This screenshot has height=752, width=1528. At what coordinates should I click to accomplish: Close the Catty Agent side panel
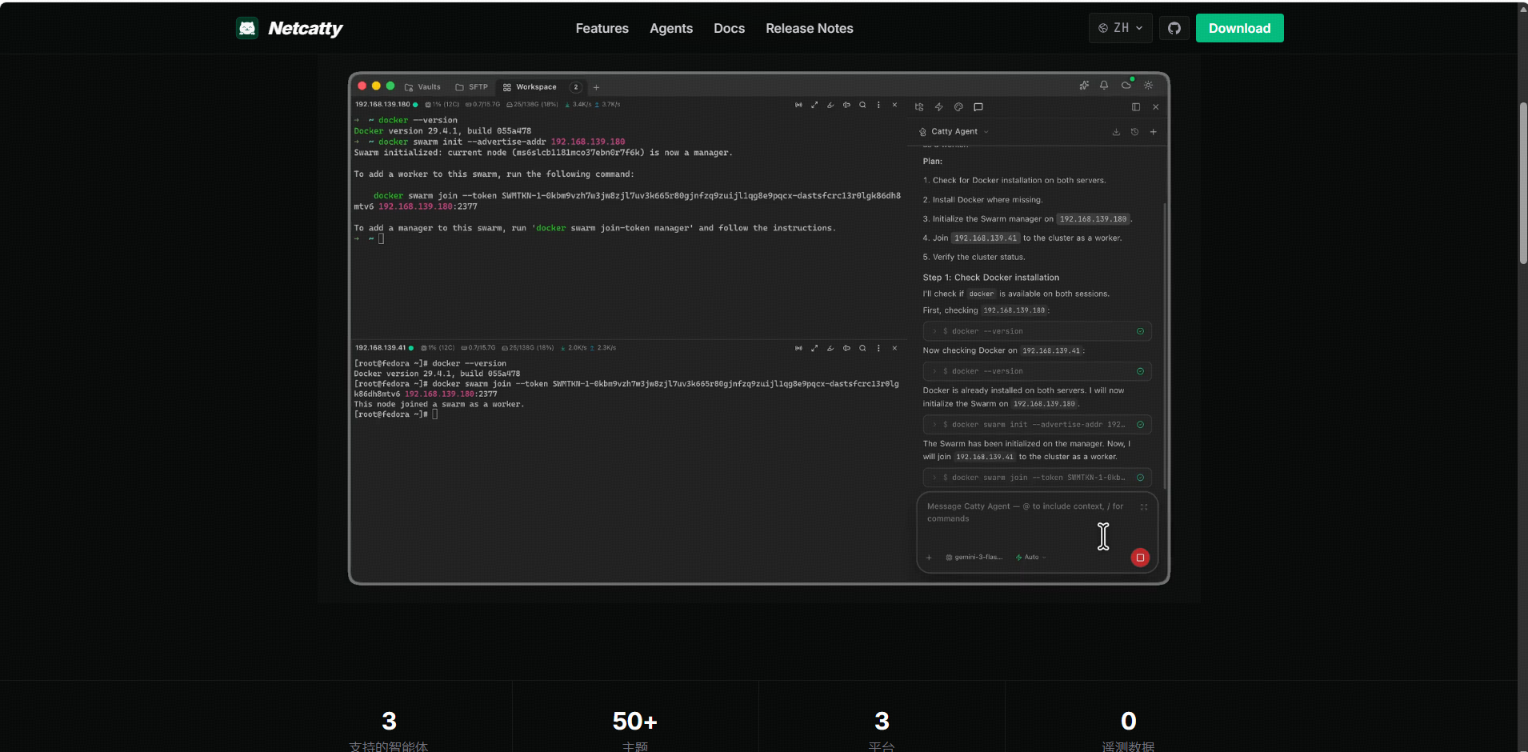[1156, 107]
